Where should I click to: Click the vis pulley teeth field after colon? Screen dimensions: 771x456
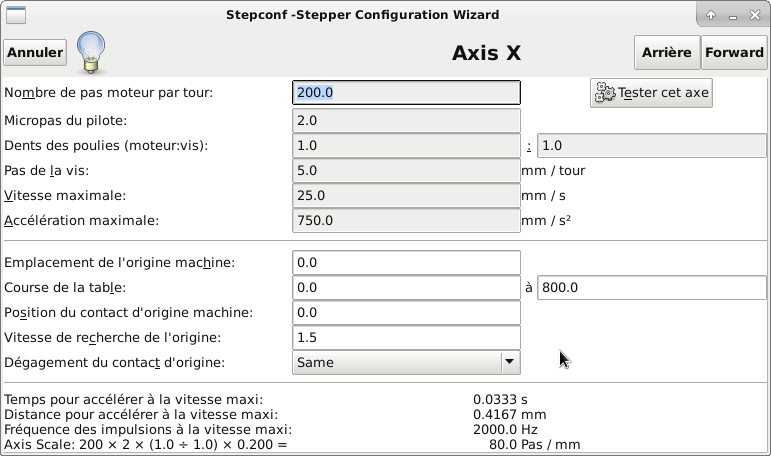tap(652, 146)
